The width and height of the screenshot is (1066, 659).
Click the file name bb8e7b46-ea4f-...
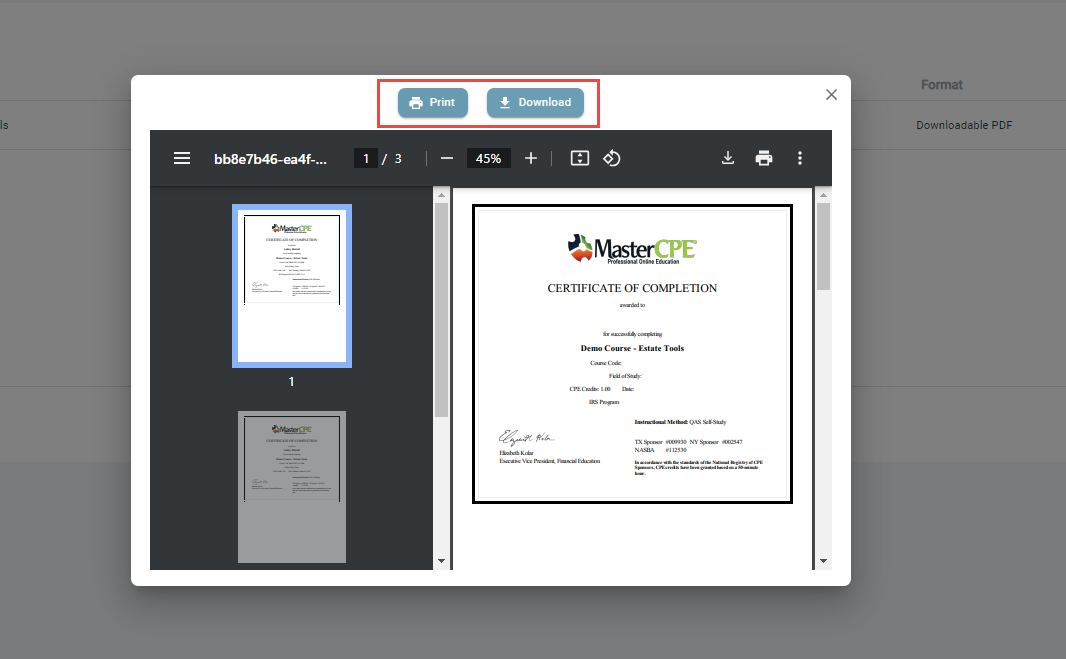[x=270, y=159]
